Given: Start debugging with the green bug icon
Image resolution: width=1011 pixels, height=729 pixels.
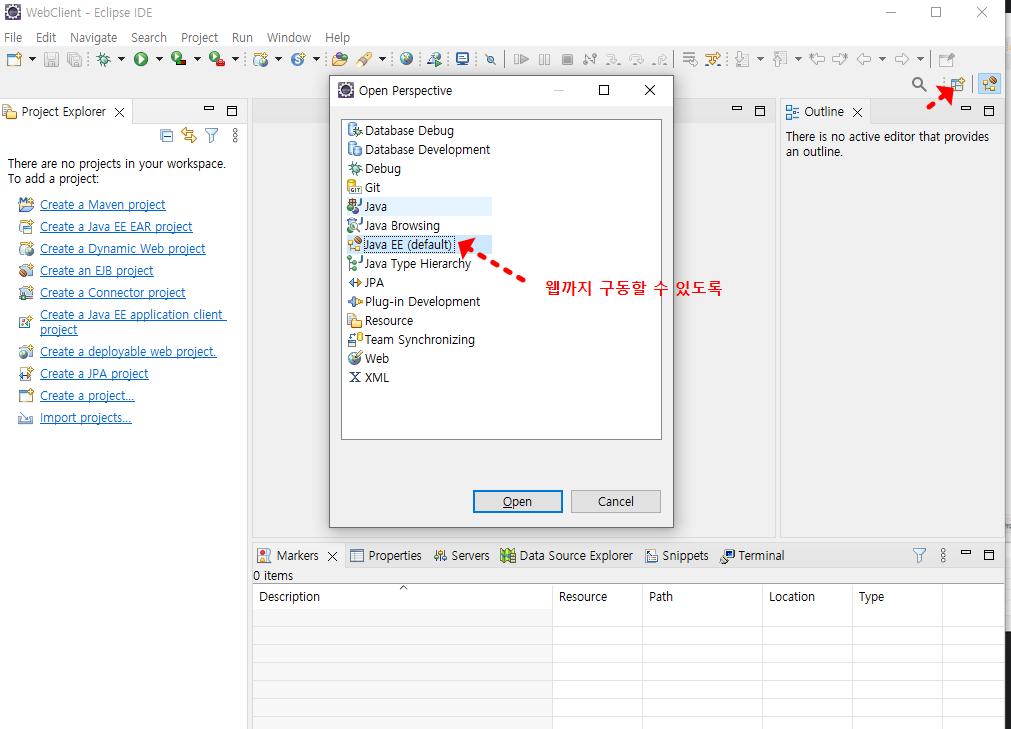Looking at the screenshot, I should pyautogui.click(x=103, y=59).
